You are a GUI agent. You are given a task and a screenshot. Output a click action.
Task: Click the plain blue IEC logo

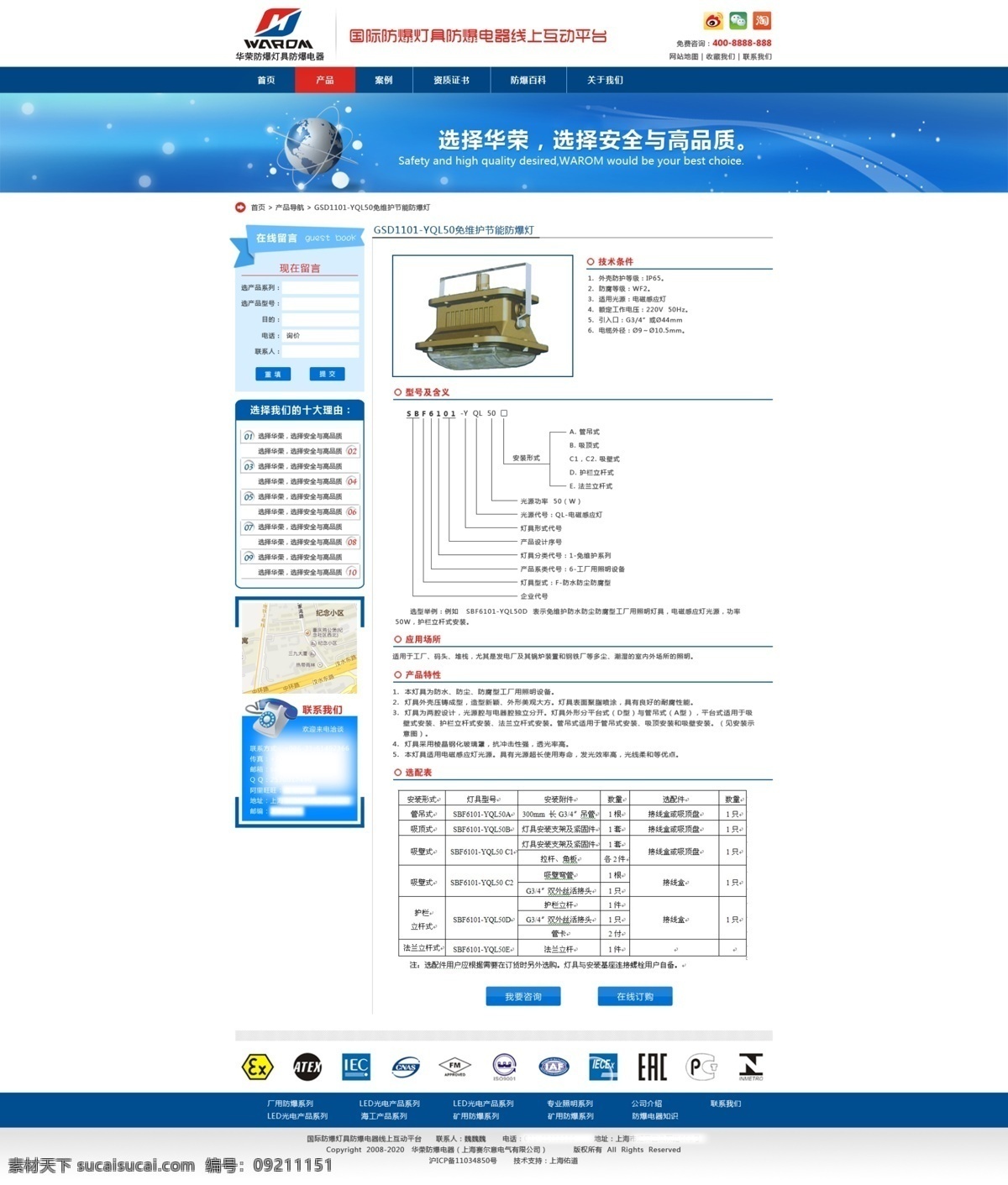click(356, 1067)
